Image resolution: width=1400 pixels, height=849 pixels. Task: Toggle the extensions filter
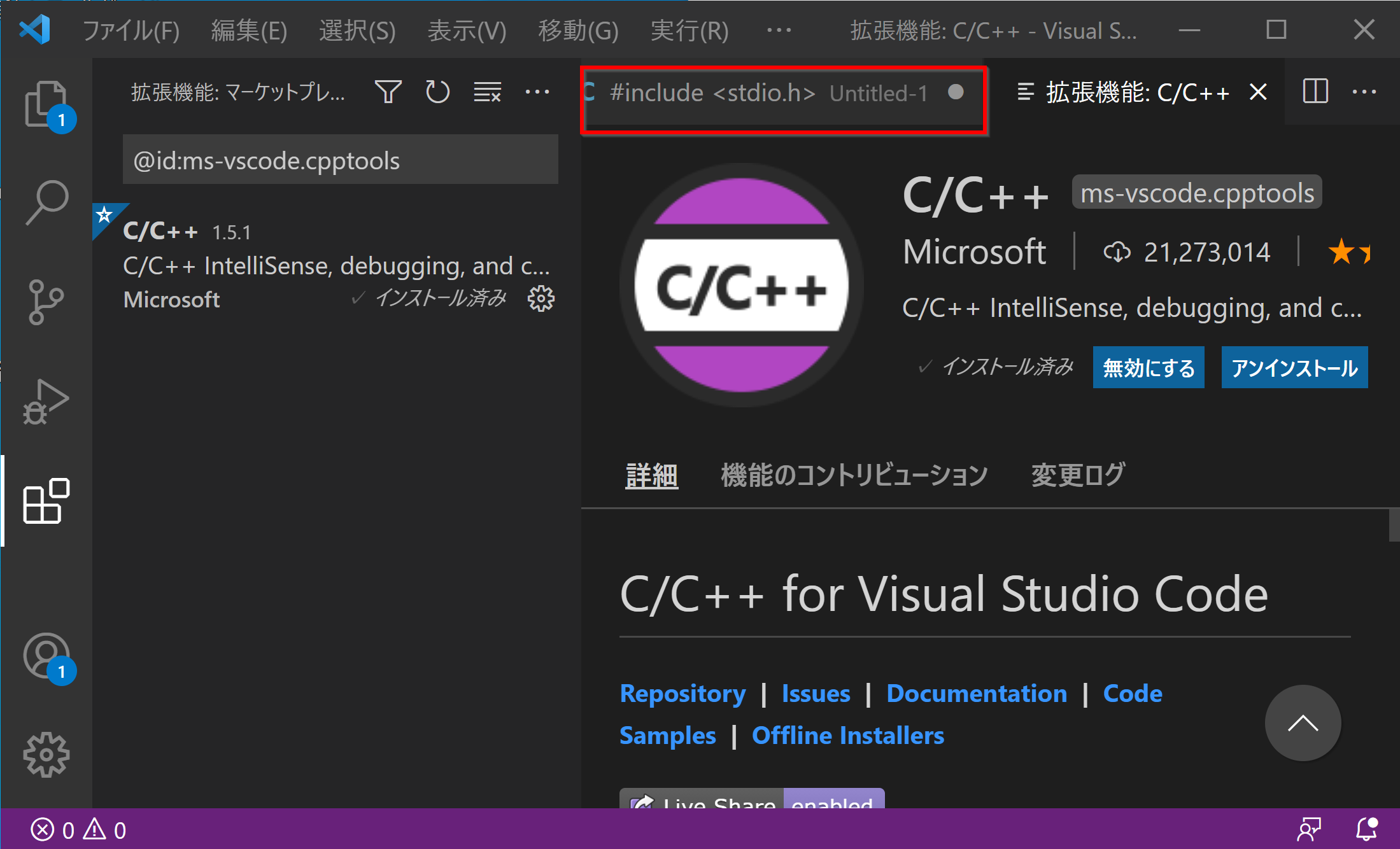388,92
